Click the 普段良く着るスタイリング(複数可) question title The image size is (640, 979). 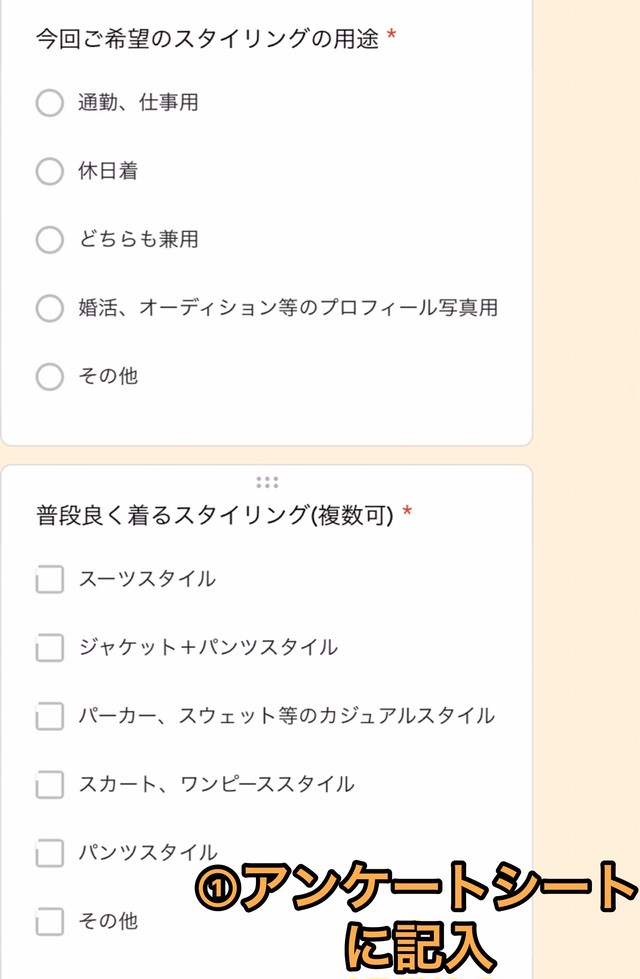coord(215,515)
